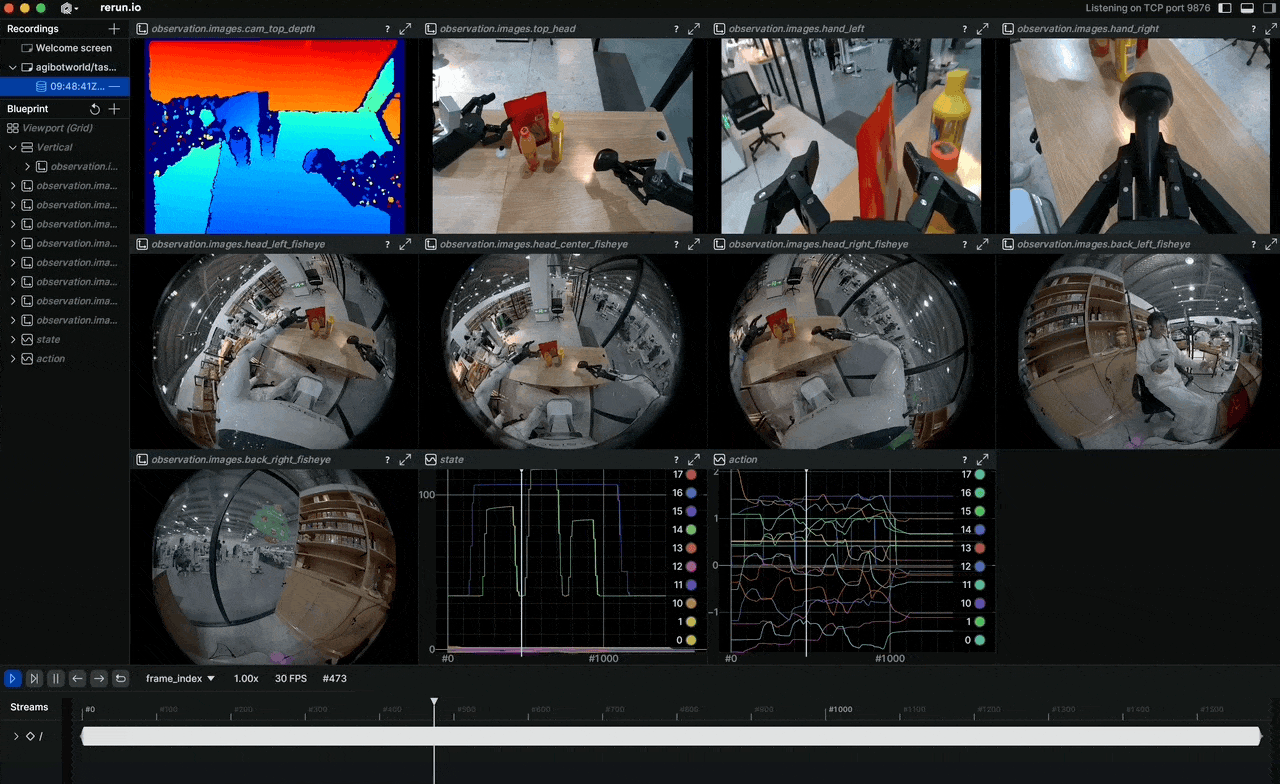Click the 30 FPS indicator
Image resolution: width=1280 pixels, height=784 pixels.
click(x=290, y=678)
